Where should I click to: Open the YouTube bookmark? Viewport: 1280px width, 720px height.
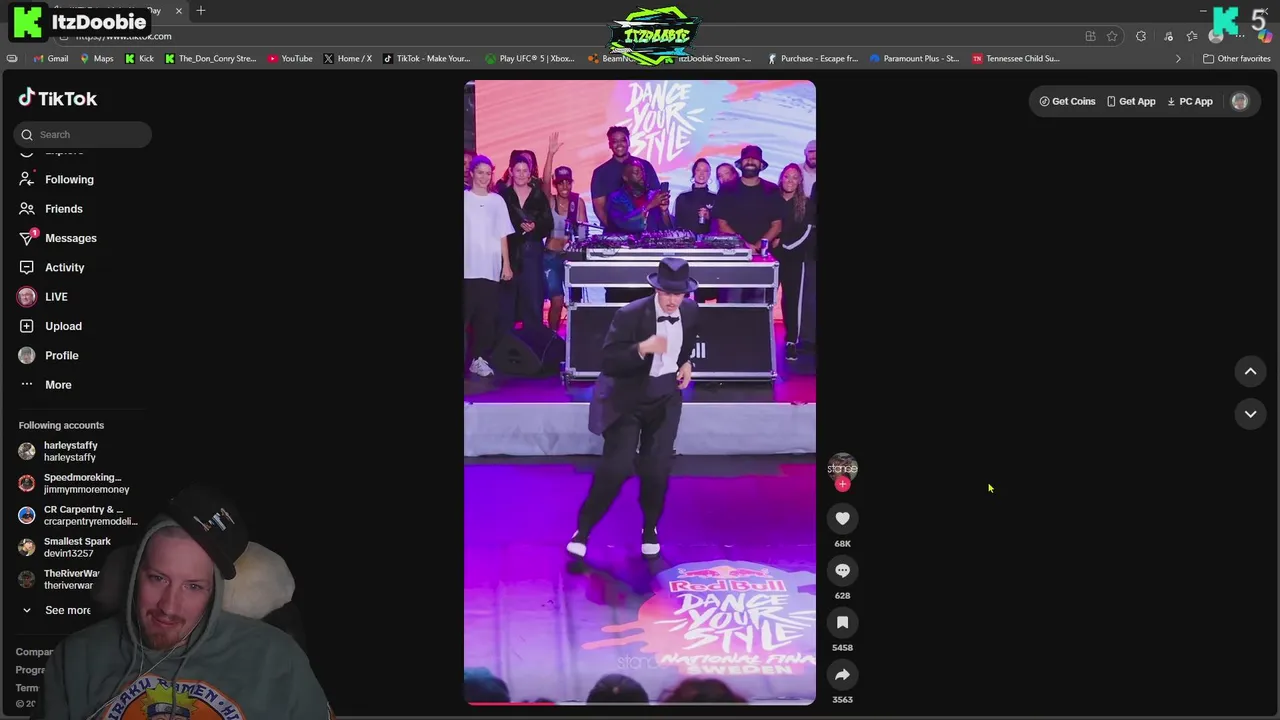click(x=290, y=58)
